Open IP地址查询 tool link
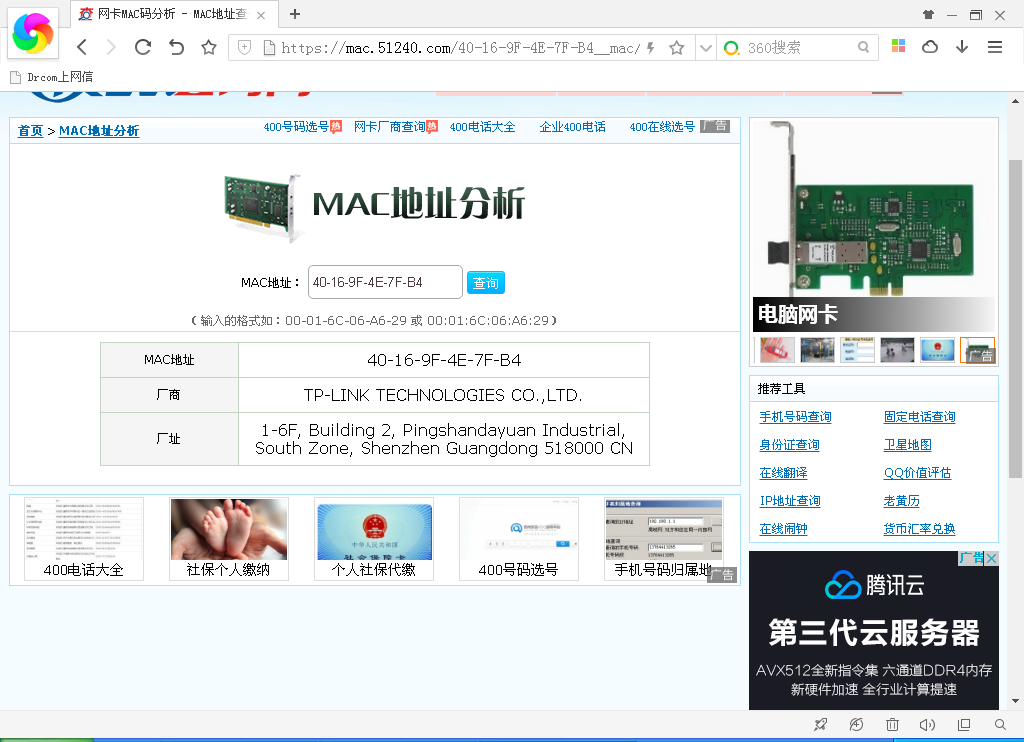The height and width of the screenshot is (742, 1024). tap(790, 501)
